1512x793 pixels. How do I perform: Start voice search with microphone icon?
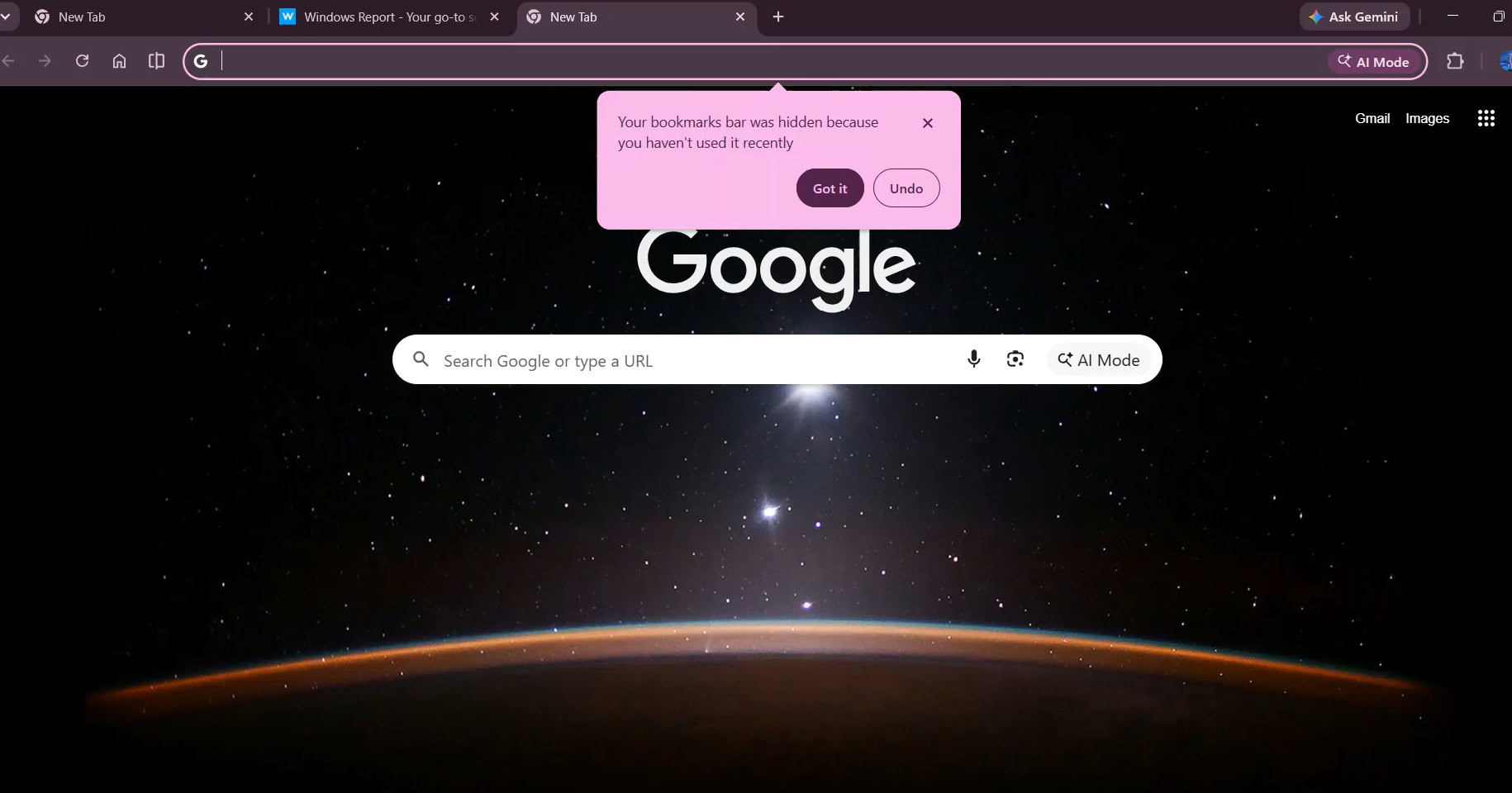pos(974,359)
